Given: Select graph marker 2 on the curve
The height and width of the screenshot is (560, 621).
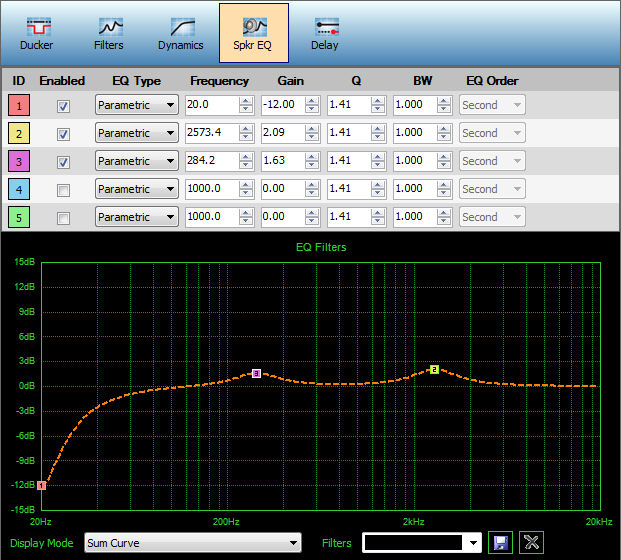Looking at the screenshot, I should [434, 370].
